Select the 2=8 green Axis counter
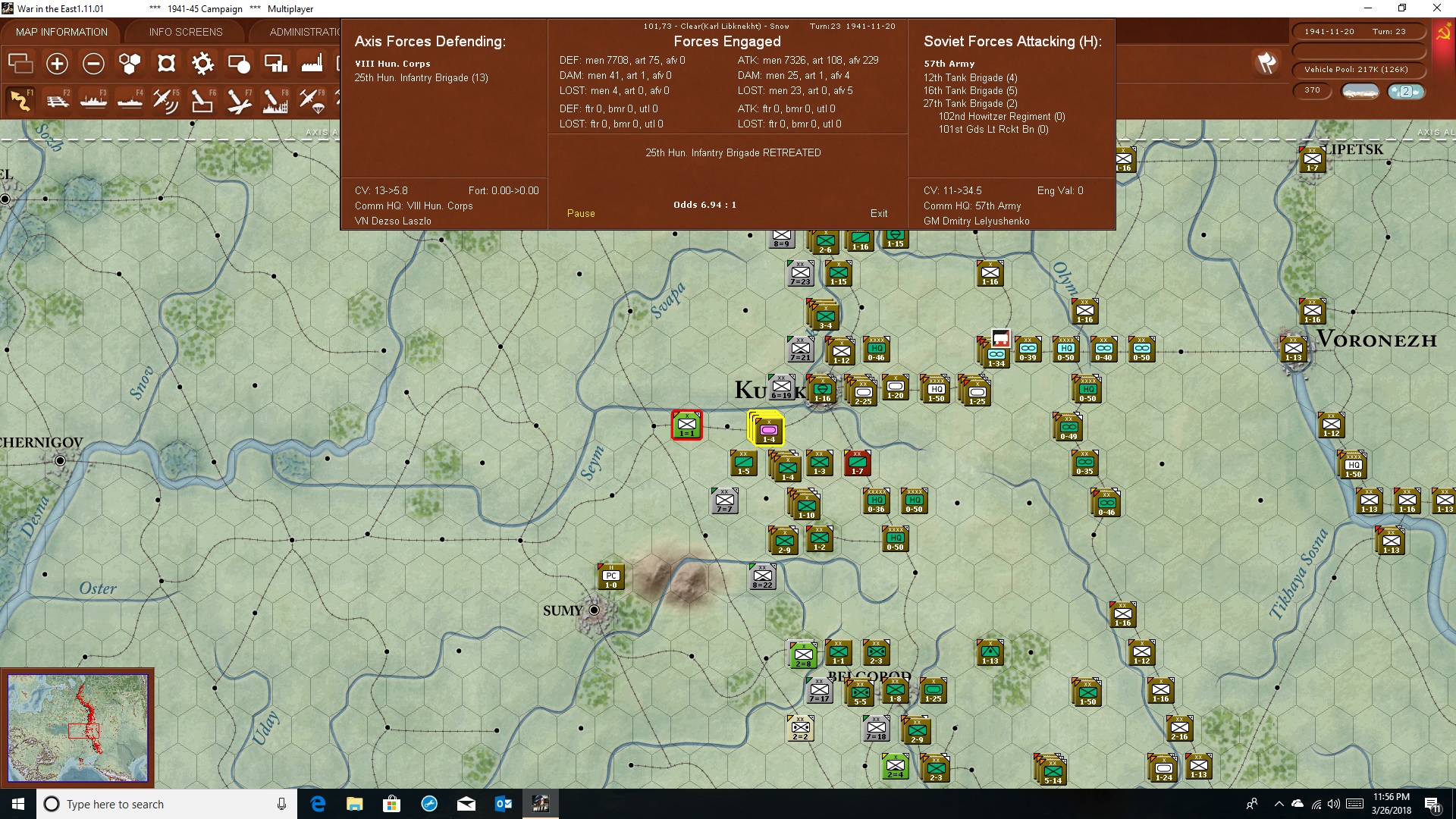Image resolution: width=1456 pixels, height=819 pixels. coord(803,655)
